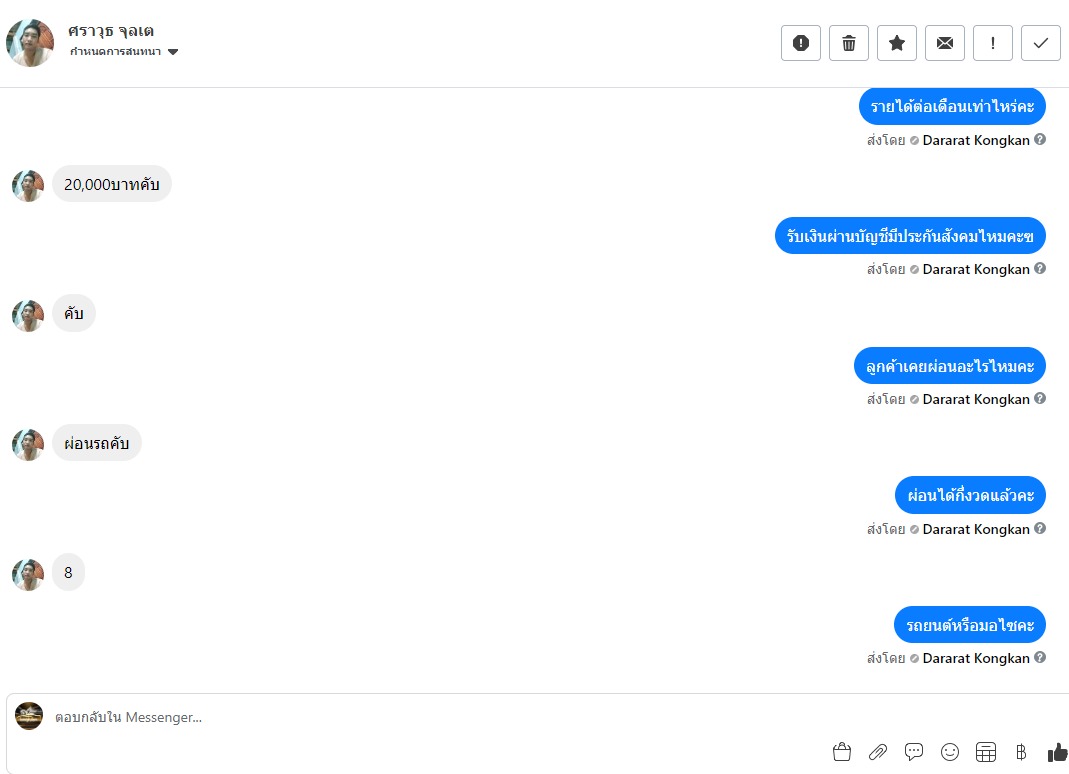Open the emoji picker

pyautogui.click(x=950, y=751)
